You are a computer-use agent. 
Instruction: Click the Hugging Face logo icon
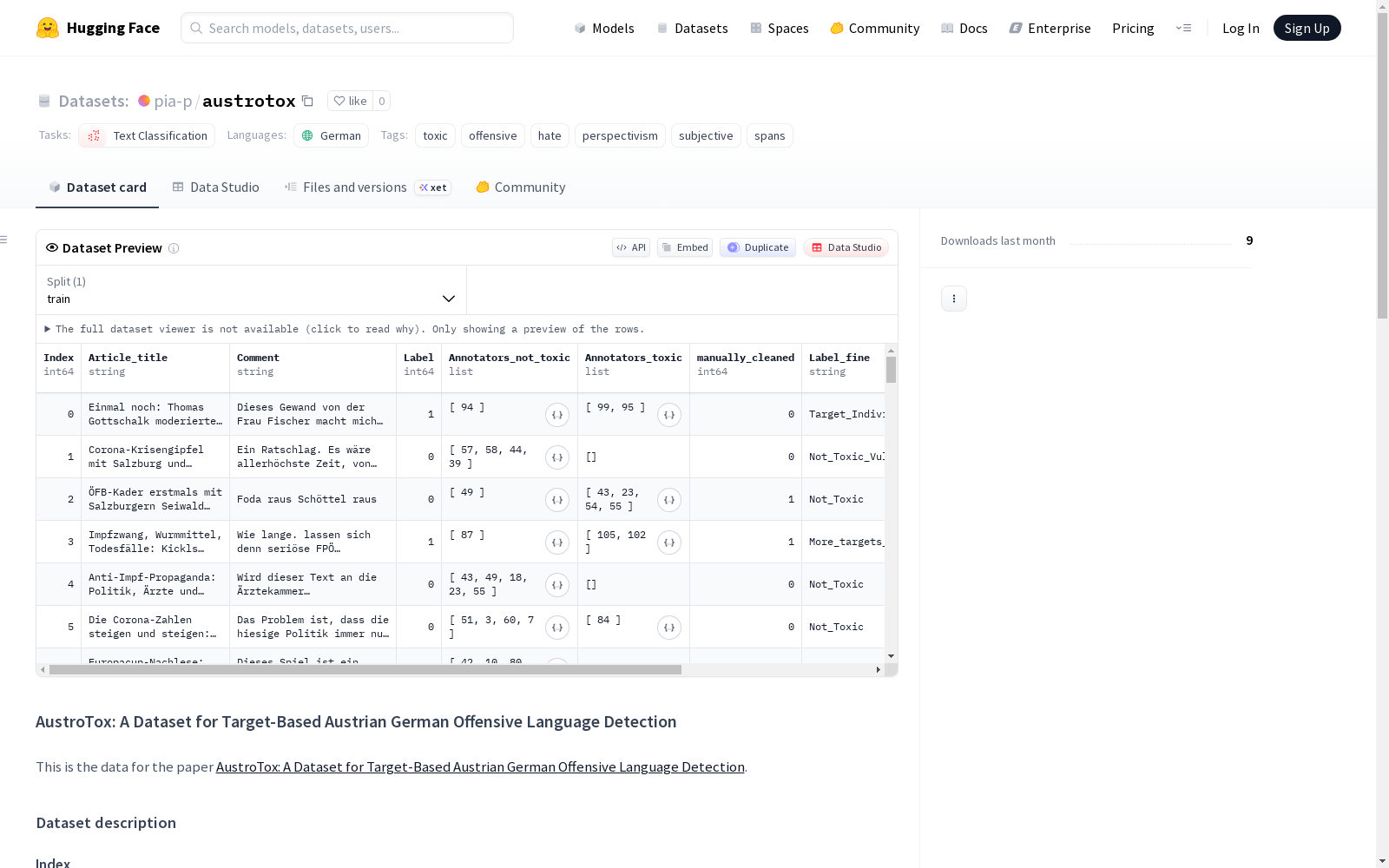[x=48, y=28]
